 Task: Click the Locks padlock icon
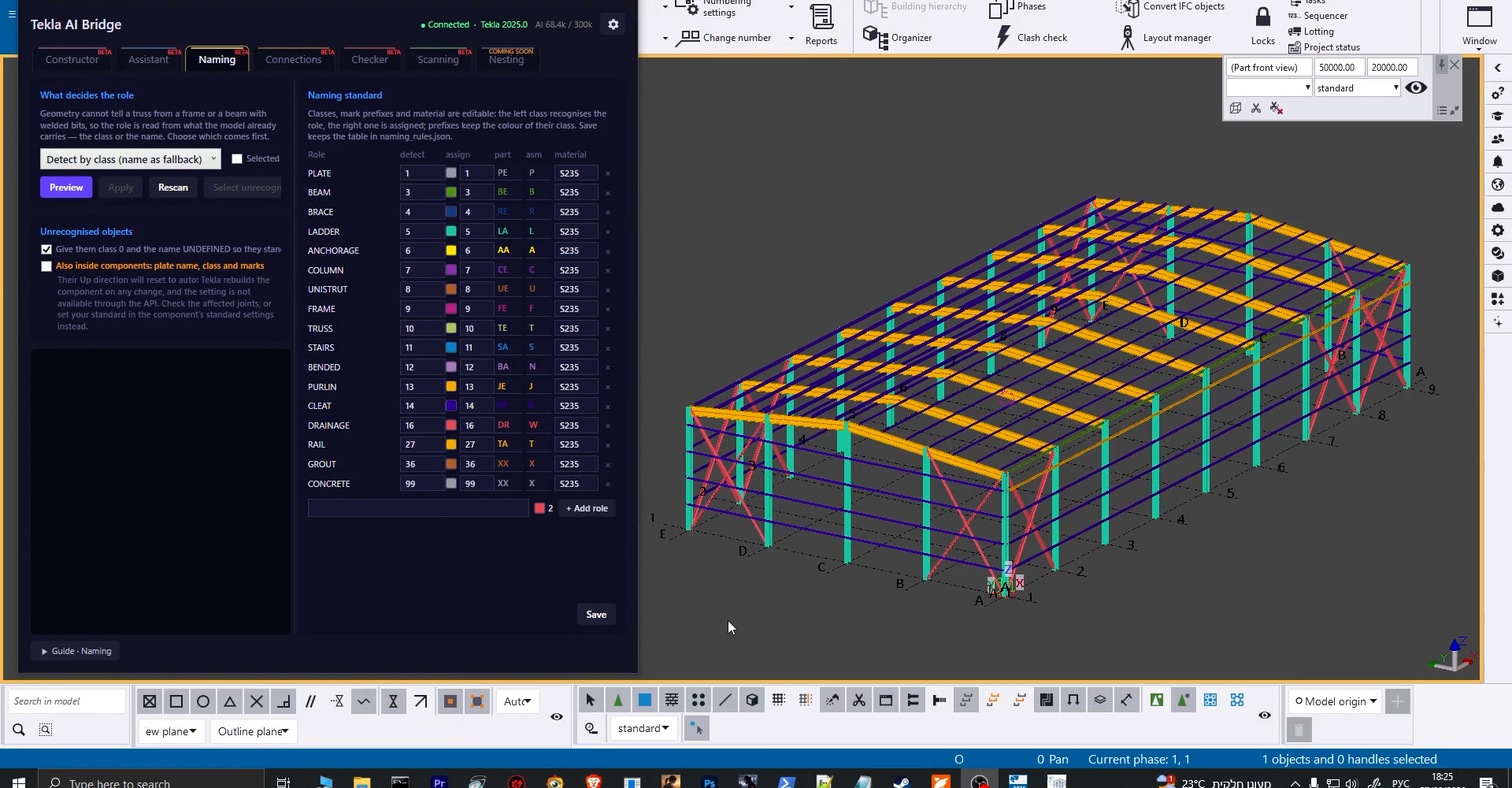(x=1263, y=17)
